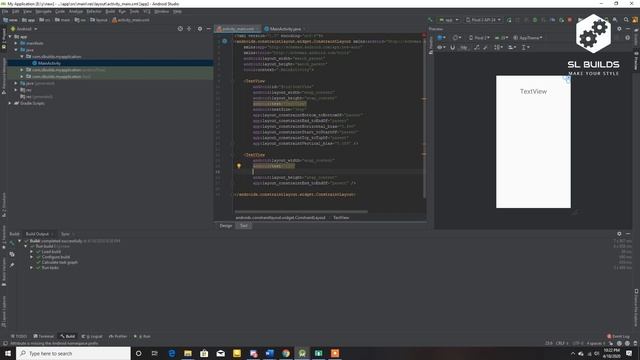Collapse the app module tree node
Viewport: 640px width, 360px height.
[x=10, y=37]
